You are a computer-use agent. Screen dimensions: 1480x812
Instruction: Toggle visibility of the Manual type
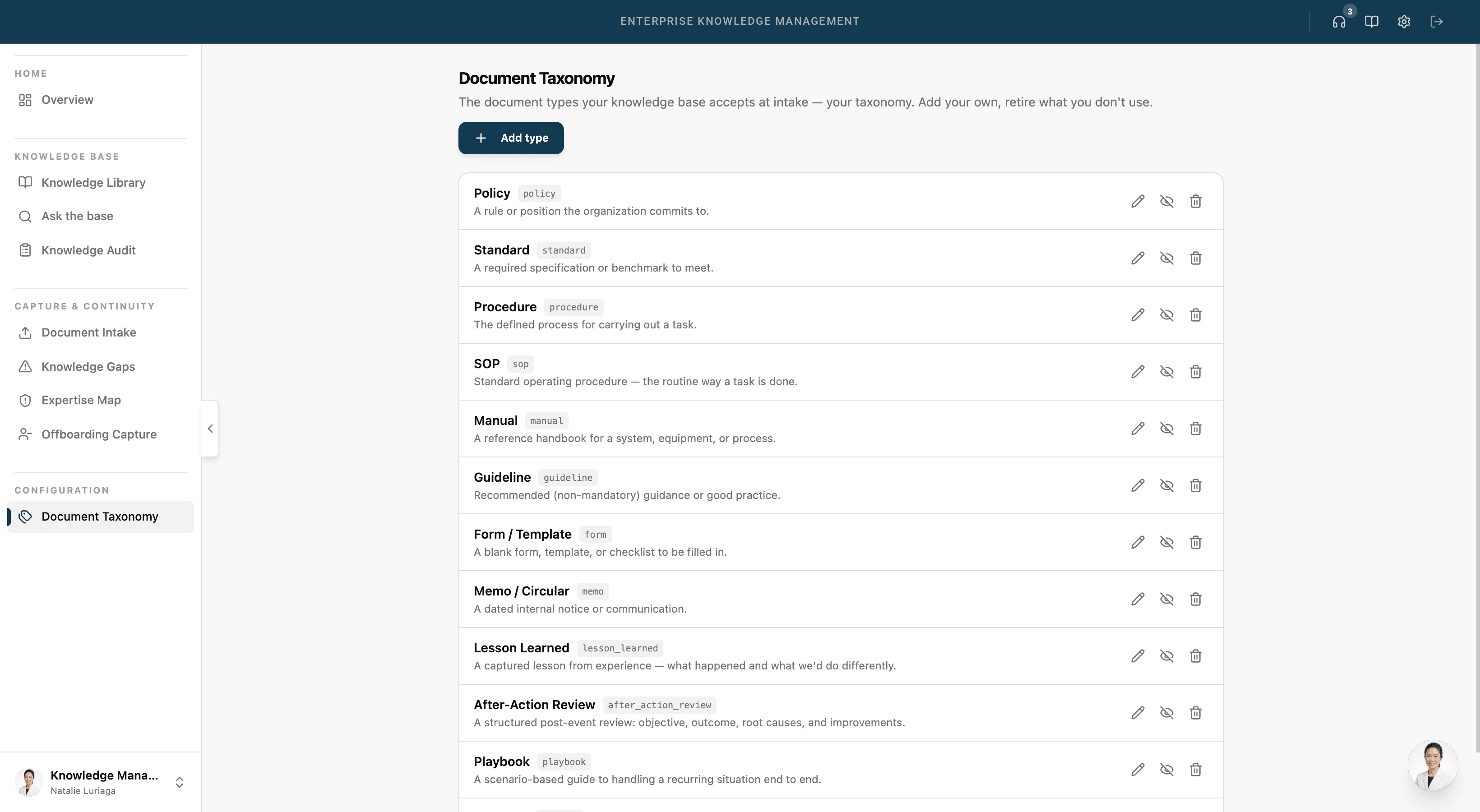click(x=1166, y=429)
